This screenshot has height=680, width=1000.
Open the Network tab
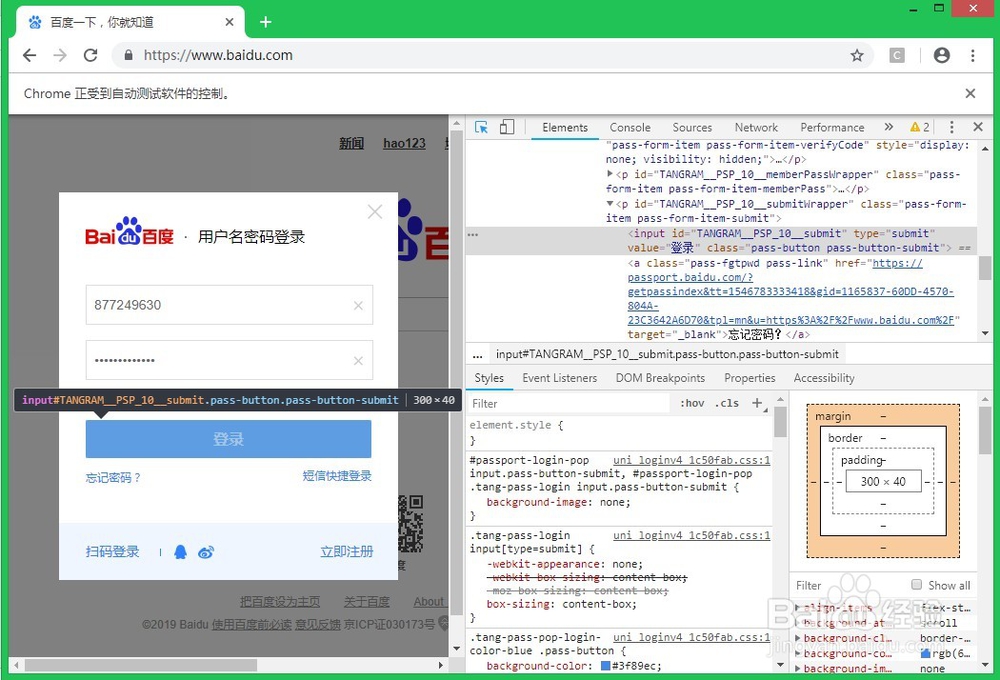pos(756,128)
